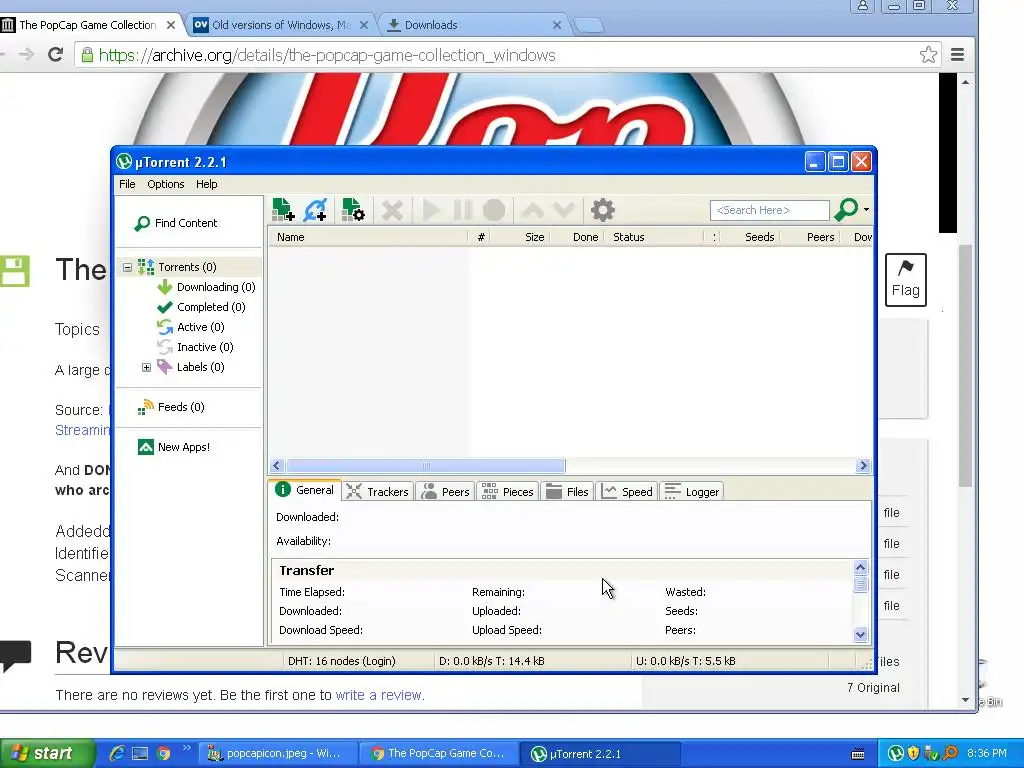Screen dimensions: 1024x768
Task: Select the Active (0) category
Action: click(191, 327)
